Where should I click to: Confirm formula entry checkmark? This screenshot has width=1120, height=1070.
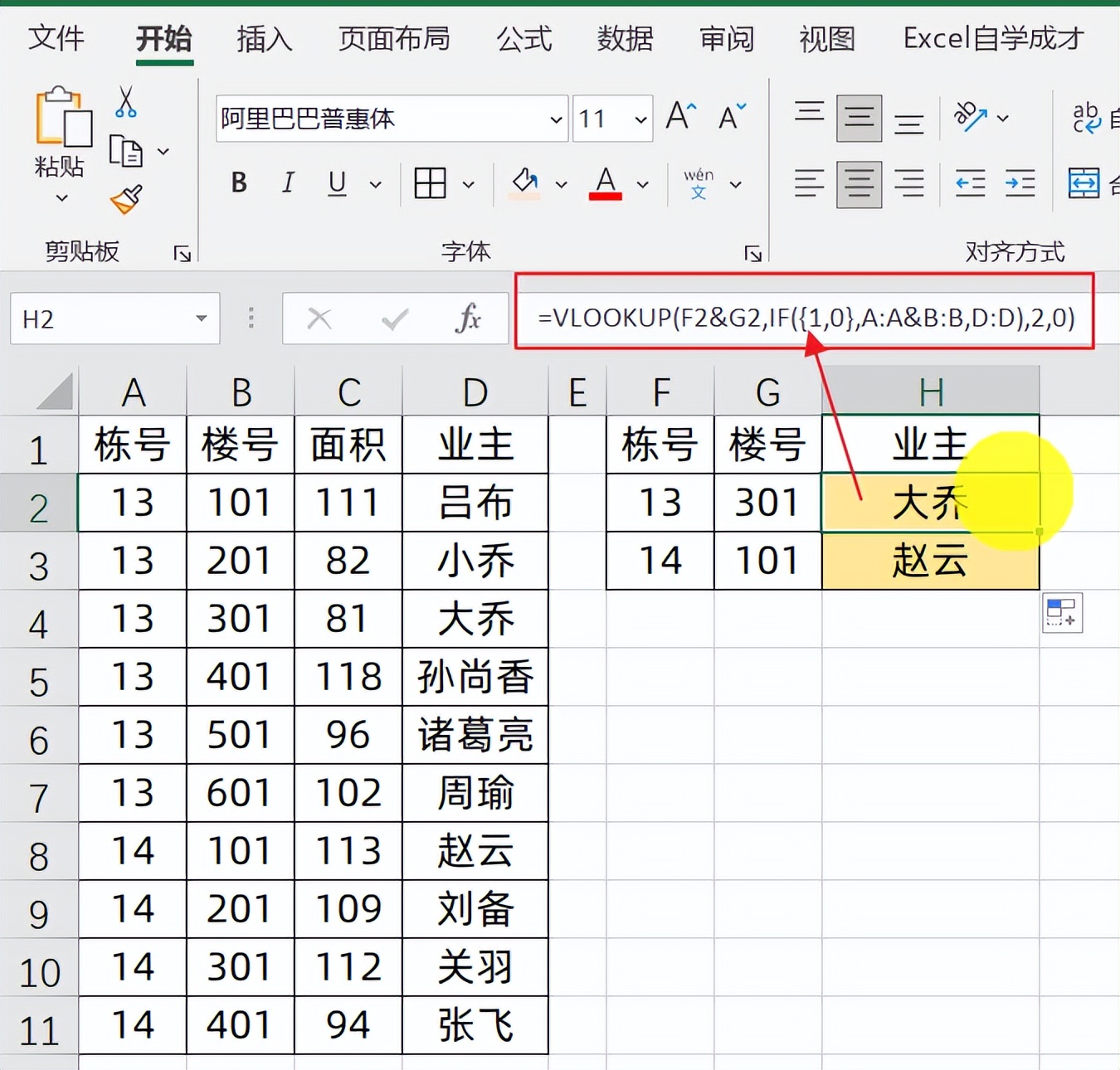pos(394,318)
